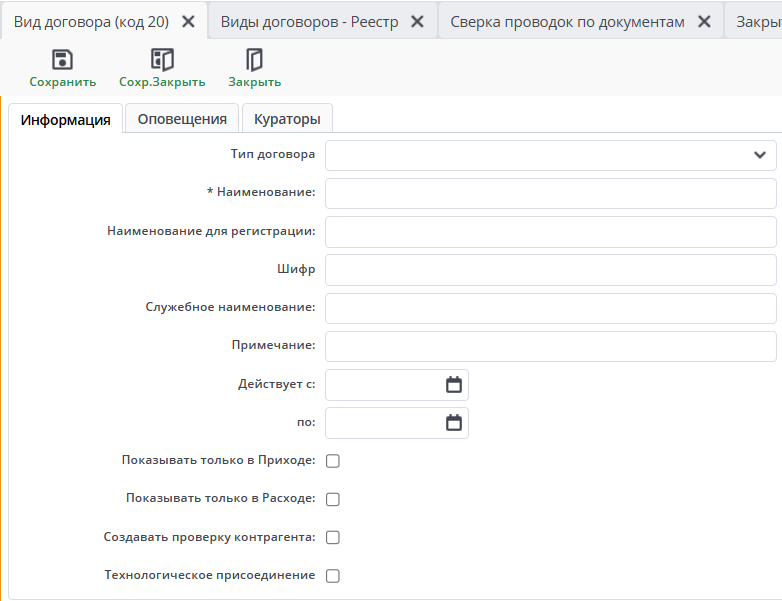Open calendar picker for the по date
Screen dimensions: 782x601
(453, 423)
